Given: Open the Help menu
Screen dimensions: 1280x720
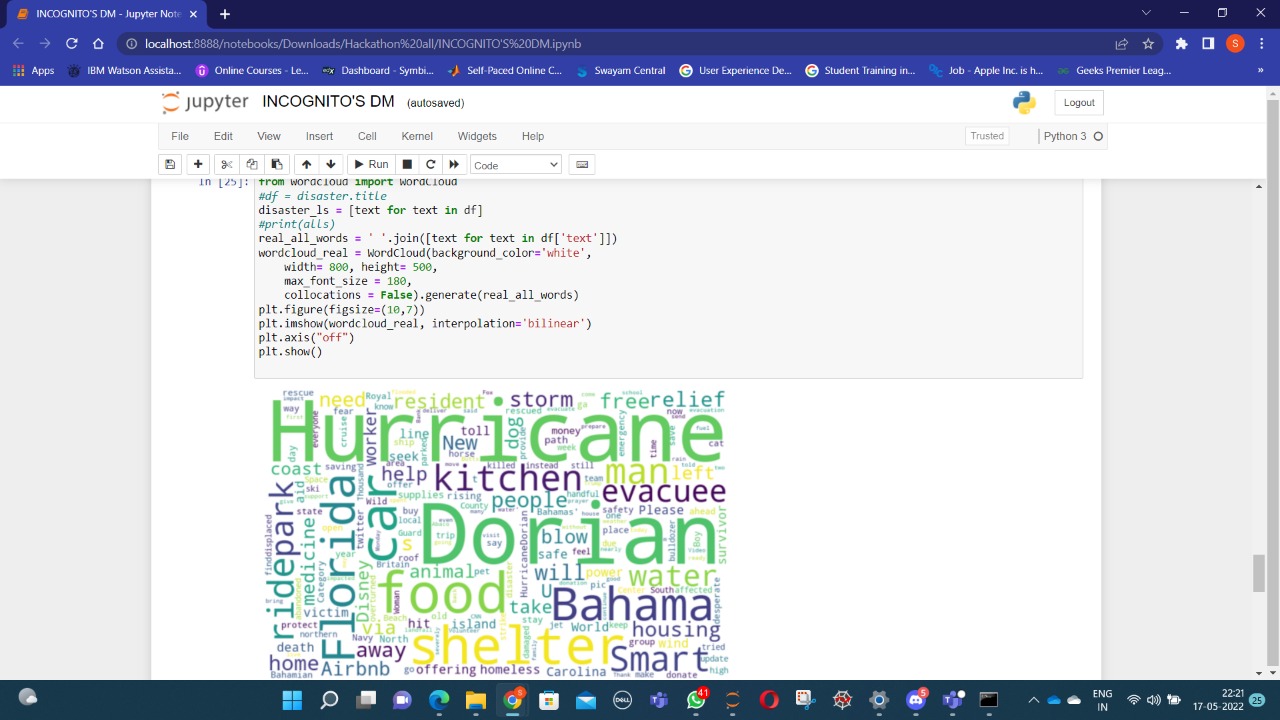Looking at the screenshot, I should (x=533, y=136).
